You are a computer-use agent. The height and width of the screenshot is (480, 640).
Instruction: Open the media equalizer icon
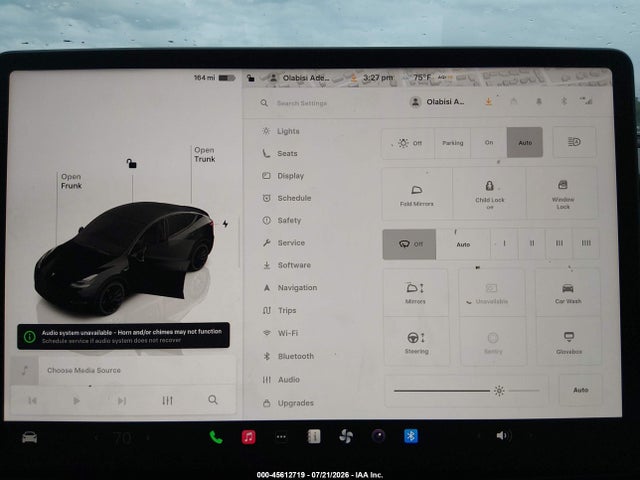tap(167, 400)
